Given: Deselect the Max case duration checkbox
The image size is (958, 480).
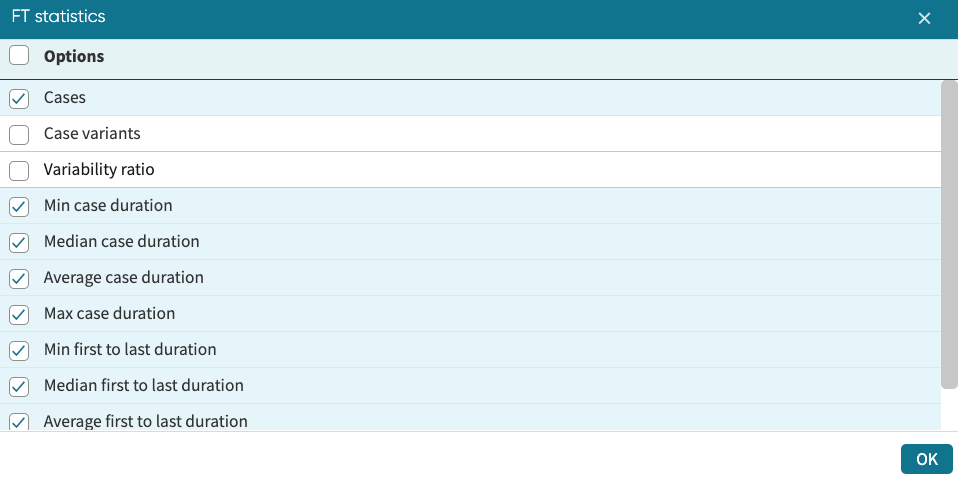Looking at the screenshot, I should pos(19,314).
